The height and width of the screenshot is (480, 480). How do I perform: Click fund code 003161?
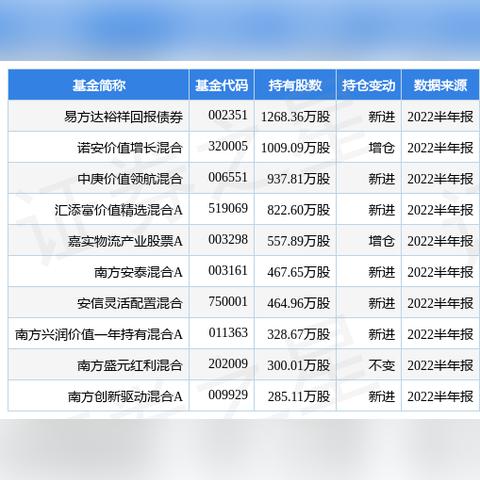tap(228, 271)
